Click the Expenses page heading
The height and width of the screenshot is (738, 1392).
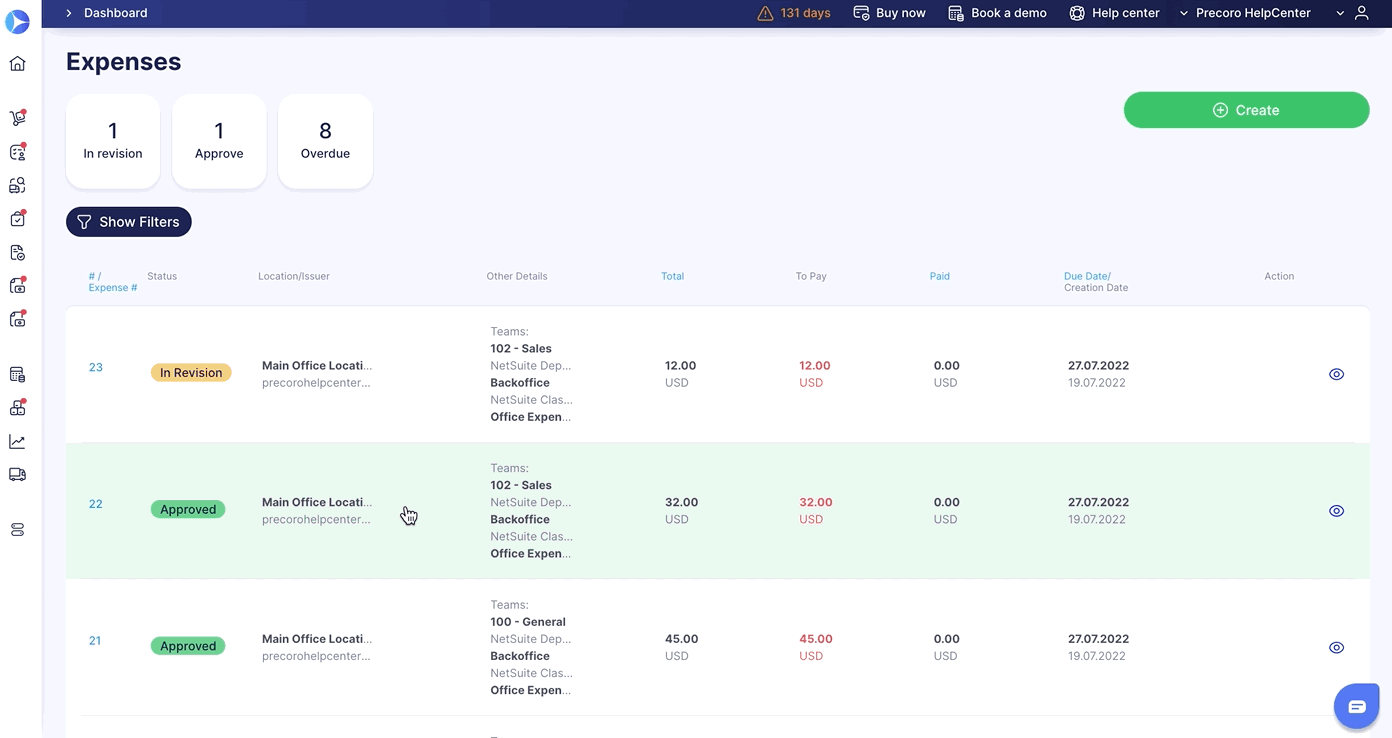pyautogui.click(x=124, y=62)
